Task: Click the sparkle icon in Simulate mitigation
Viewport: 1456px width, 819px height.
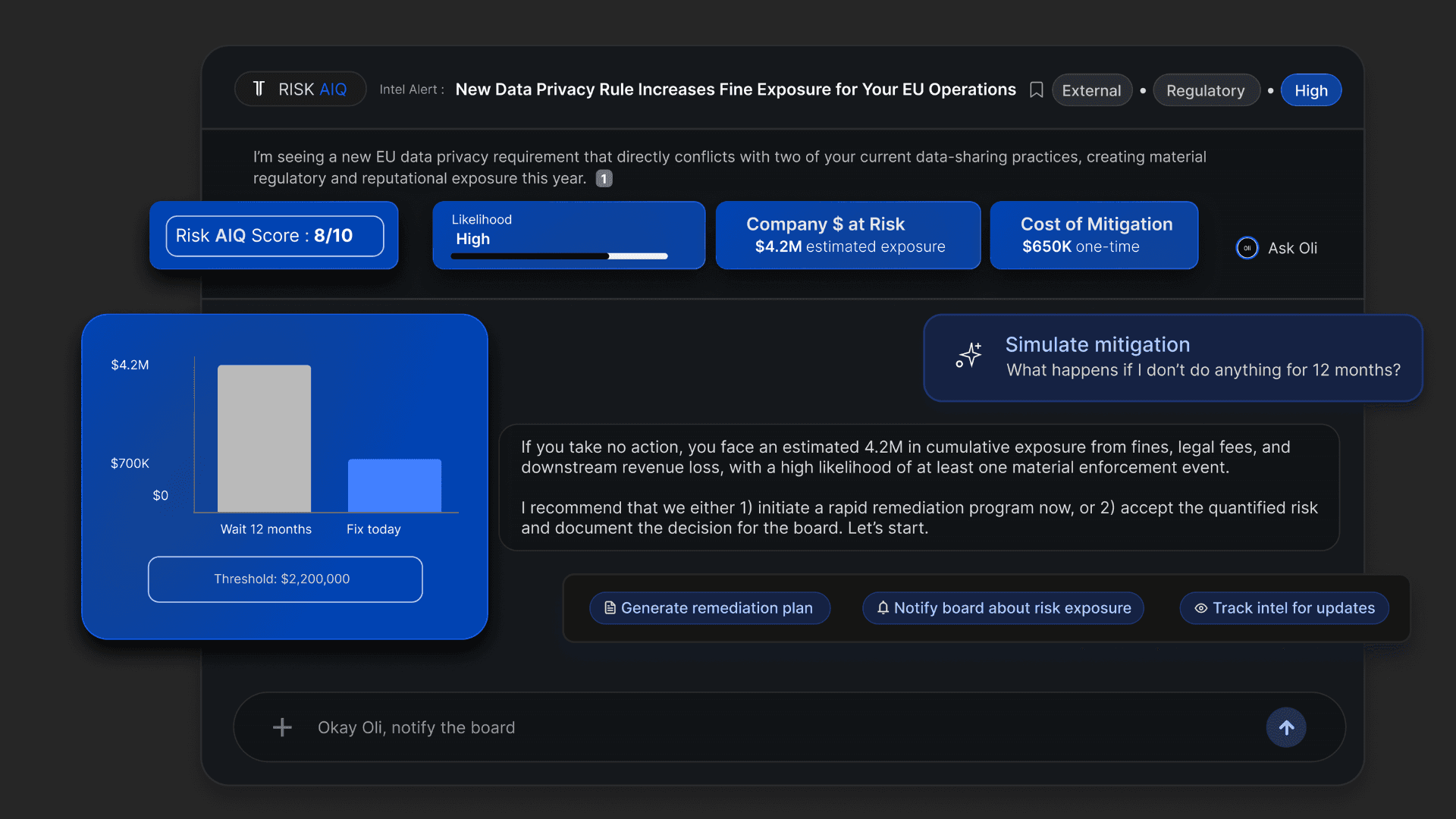Action: 969,356
